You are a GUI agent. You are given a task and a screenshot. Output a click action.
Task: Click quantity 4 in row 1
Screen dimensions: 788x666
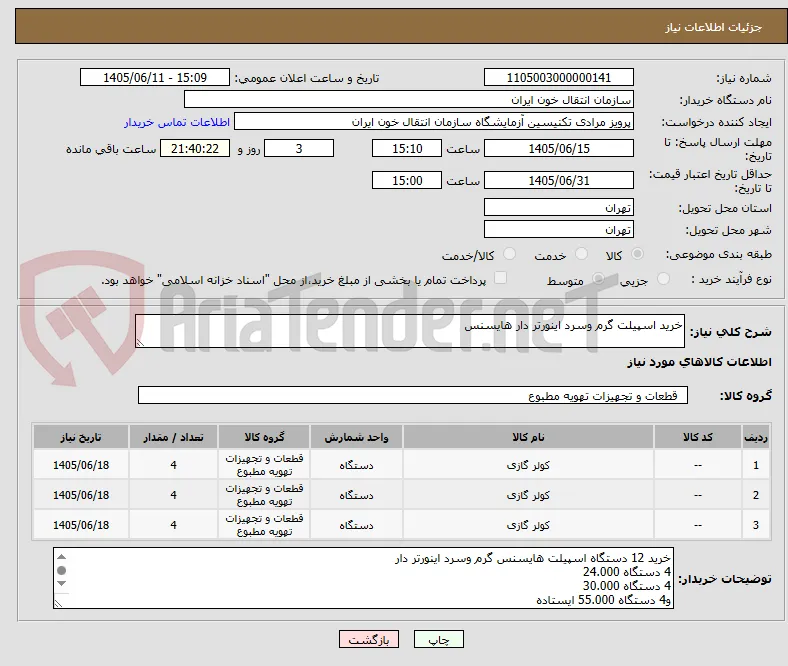pyautogui.click(x=173, y=465)
